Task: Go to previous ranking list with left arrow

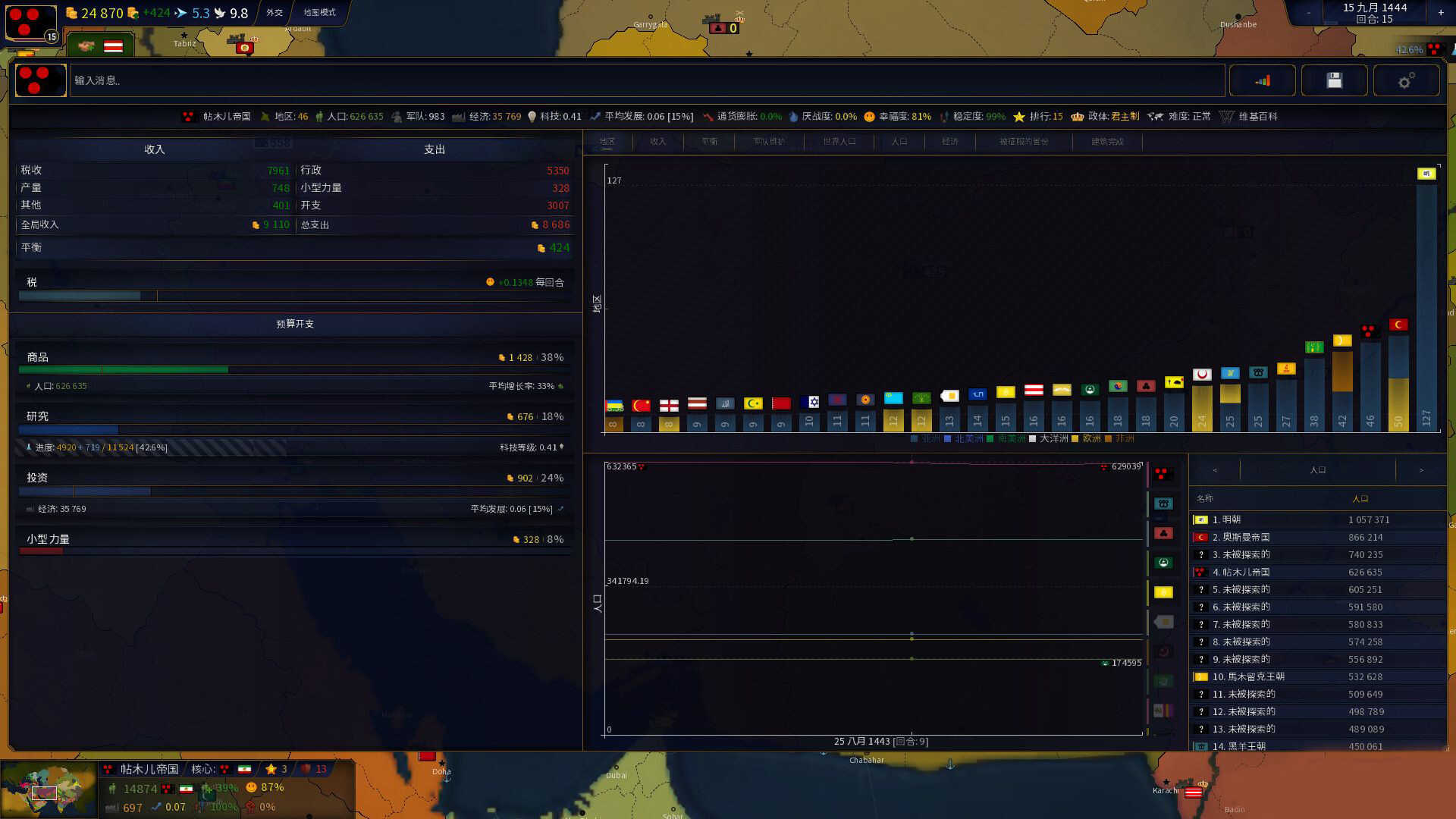Action: (x=1215, y=470)
